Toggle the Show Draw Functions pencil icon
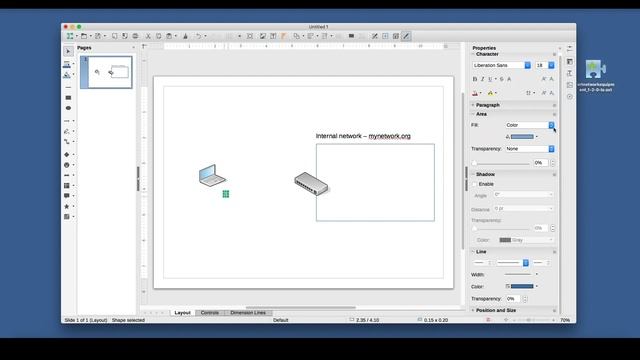The width and height of the screenshot is (640, 360). pos(406,36)
